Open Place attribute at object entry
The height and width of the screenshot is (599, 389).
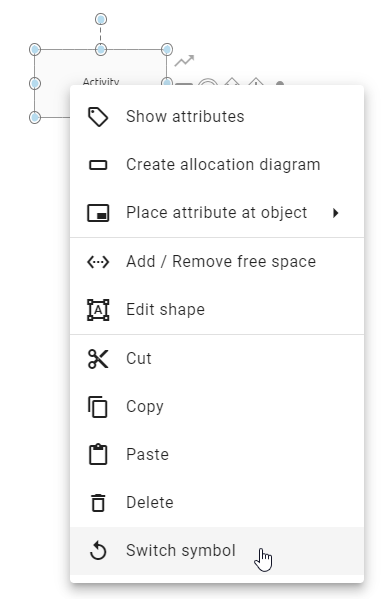[x=217, y=213]
